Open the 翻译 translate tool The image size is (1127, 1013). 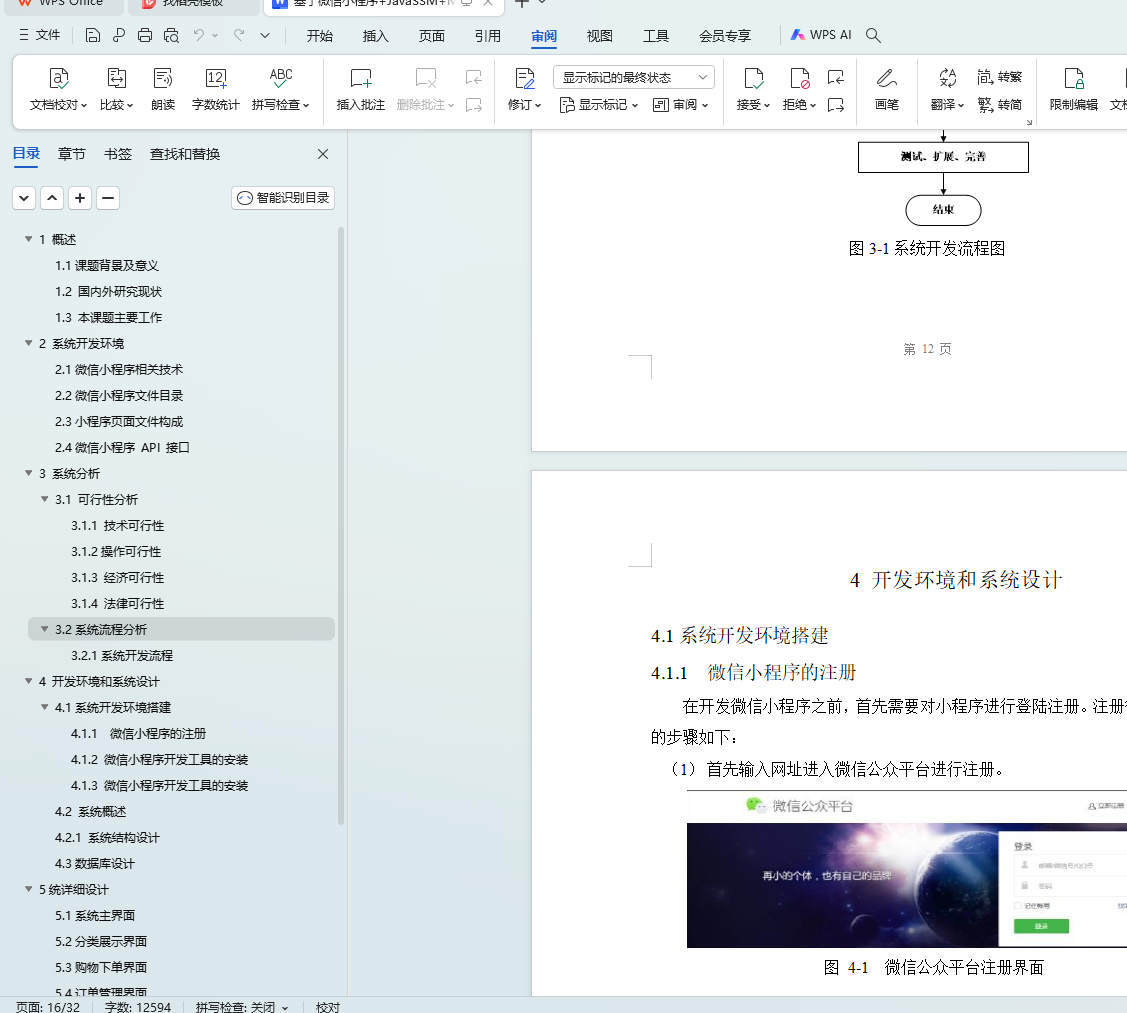(x=947, y=89)
